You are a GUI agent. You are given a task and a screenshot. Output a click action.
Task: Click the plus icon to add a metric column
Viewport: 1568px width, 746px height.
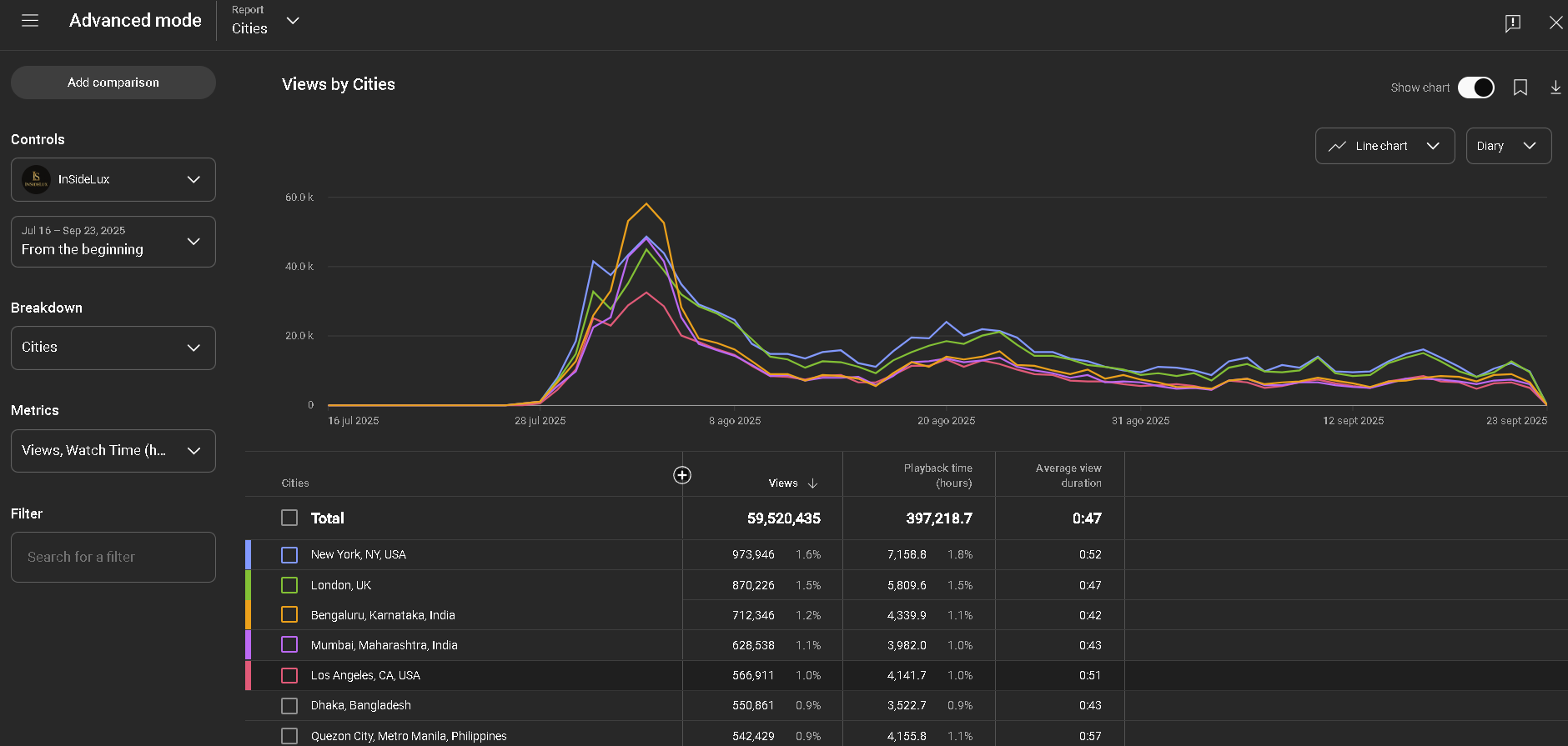[681, 475]
